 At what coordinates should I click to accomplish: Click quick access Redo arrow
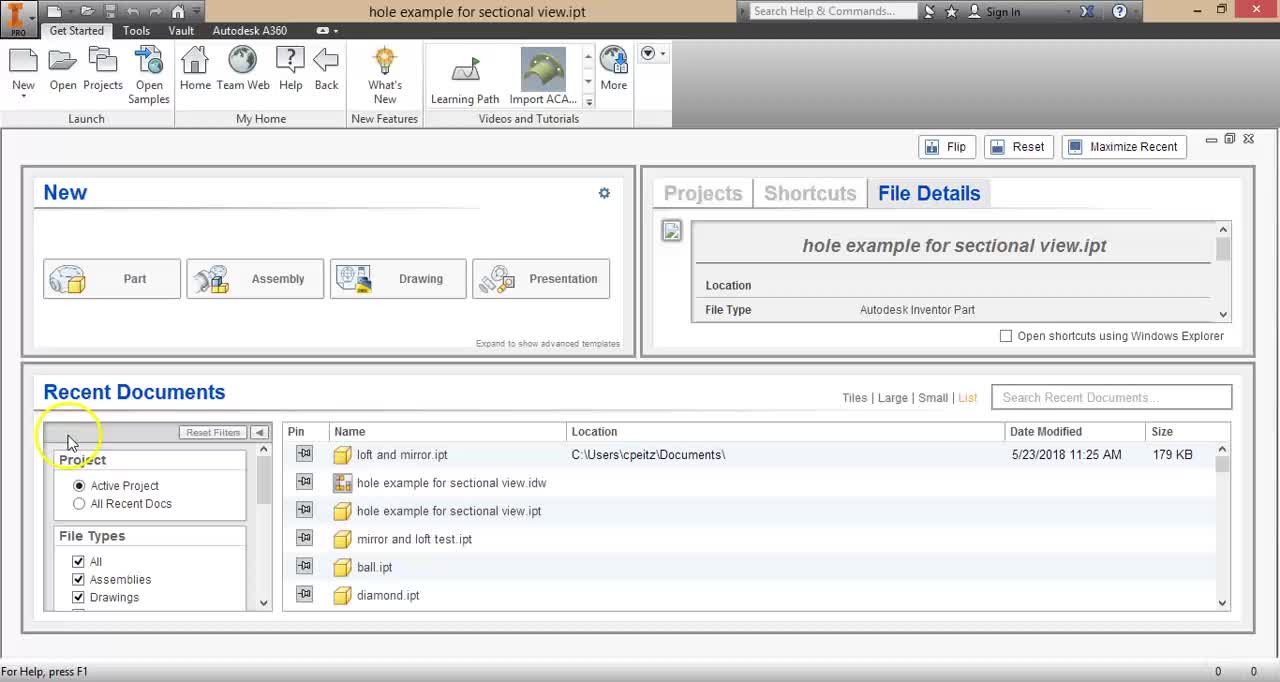click(x=154, y=12)
